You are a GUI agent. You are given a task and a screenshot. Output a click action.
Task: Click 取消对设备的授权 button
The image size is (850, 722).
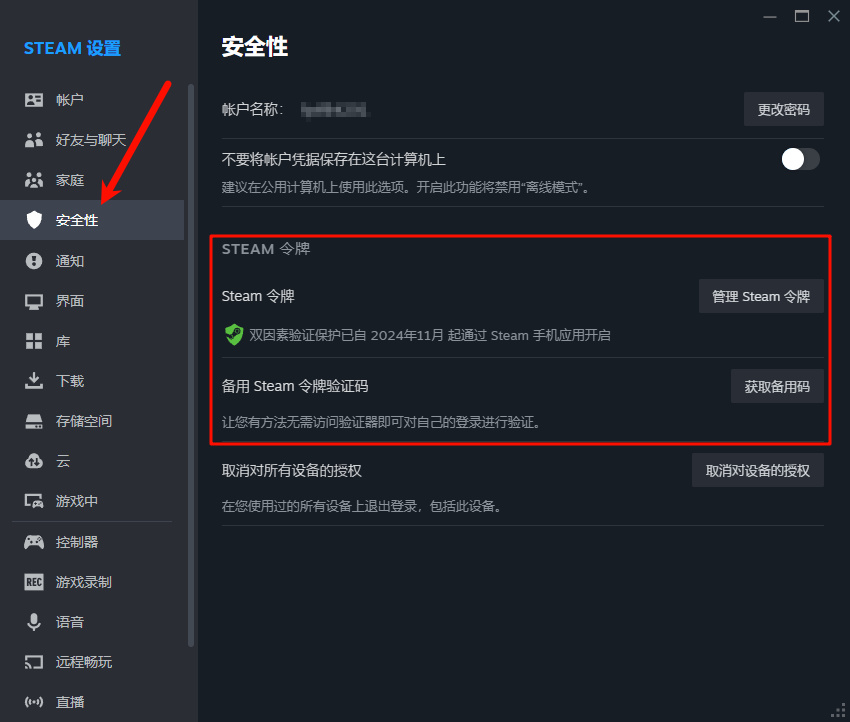tap(757, 470)
